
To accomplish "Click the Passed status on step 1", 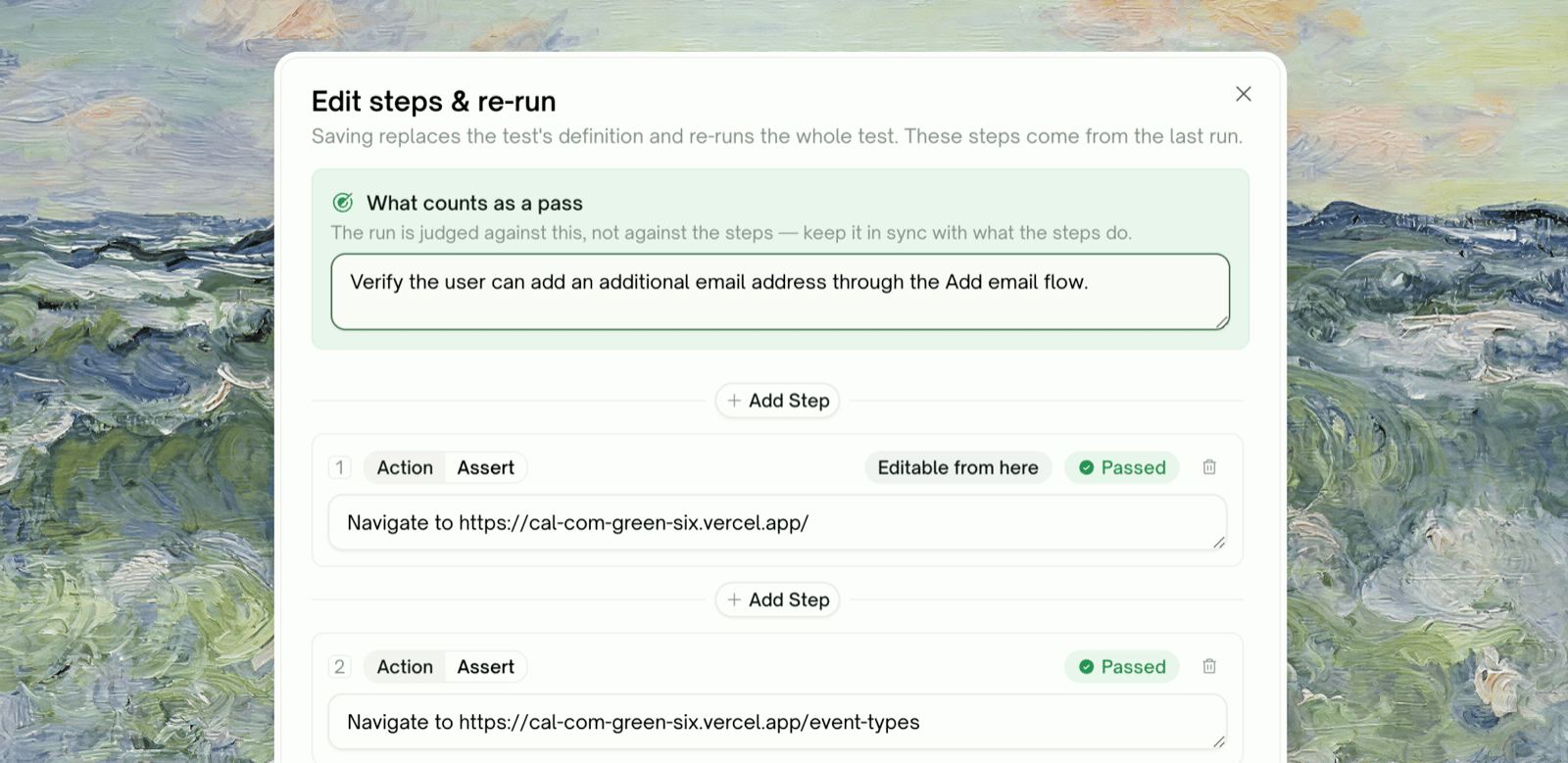I will [x=1122, y=467].
